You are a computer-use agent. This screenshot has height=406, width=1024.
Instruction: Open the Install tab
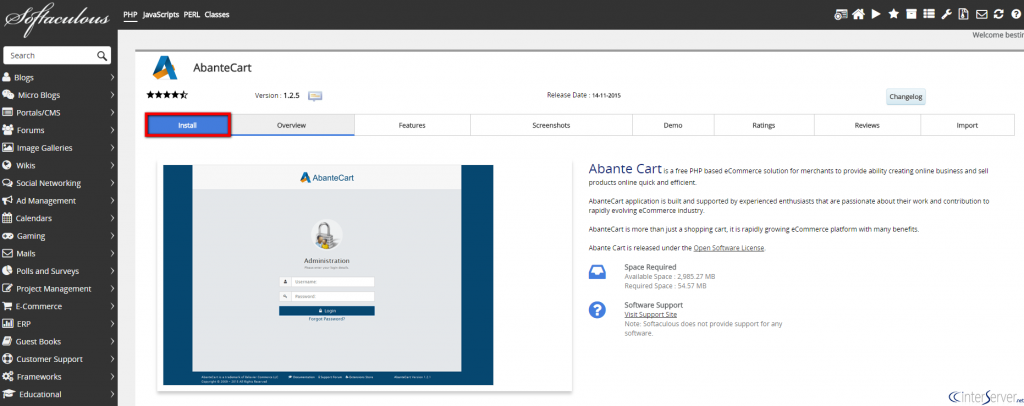point(187,125)
